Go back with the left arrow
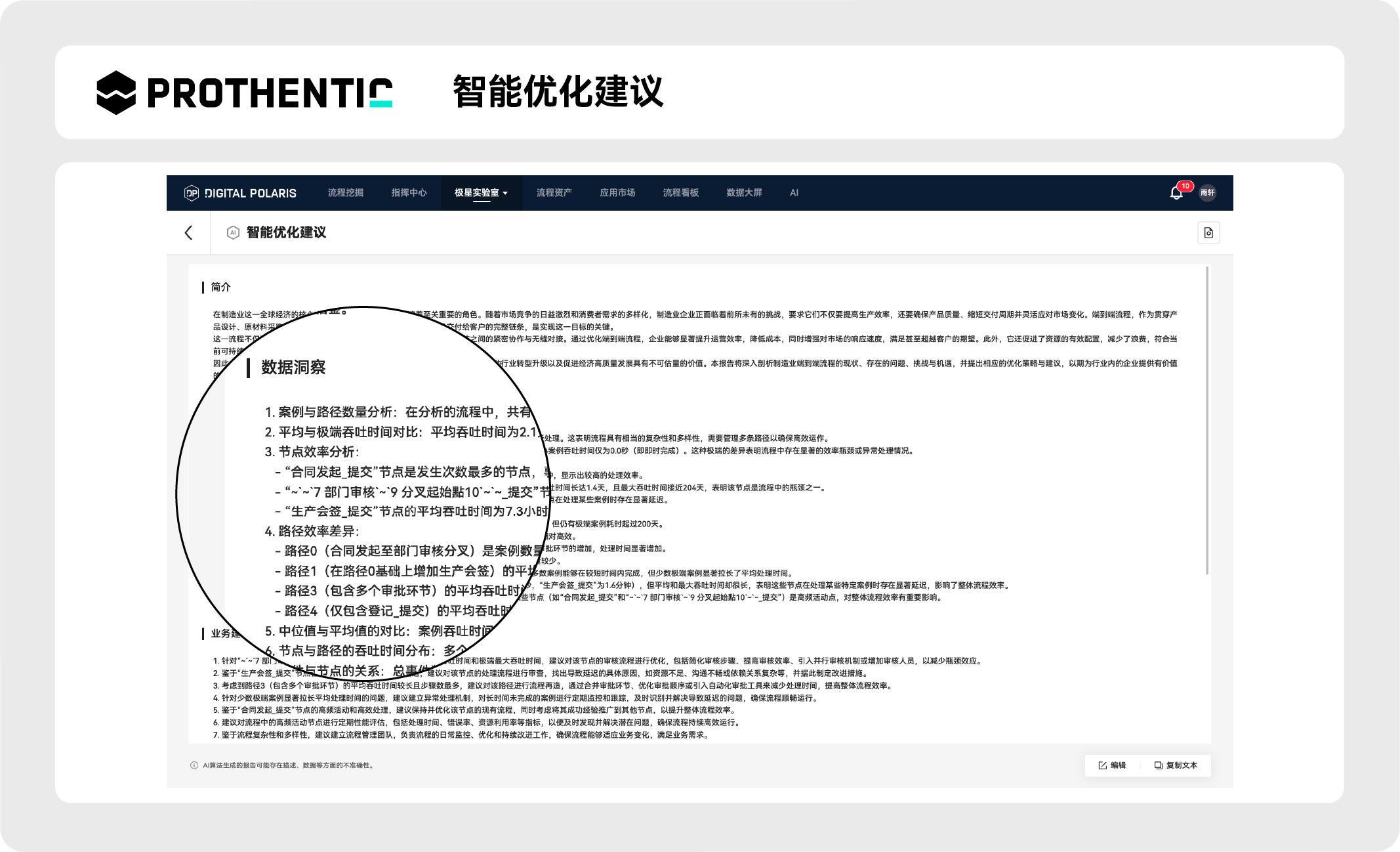The image size is (1400, 852). [x=189, y=233]
